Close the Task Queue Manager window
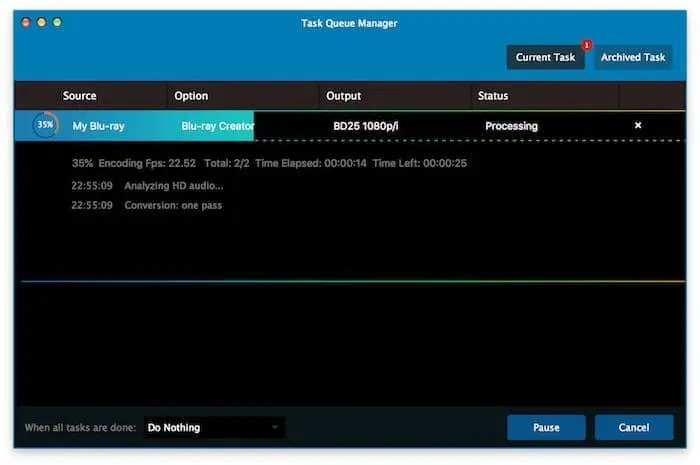This screenshot has height=465, width=700. (26, 22)
